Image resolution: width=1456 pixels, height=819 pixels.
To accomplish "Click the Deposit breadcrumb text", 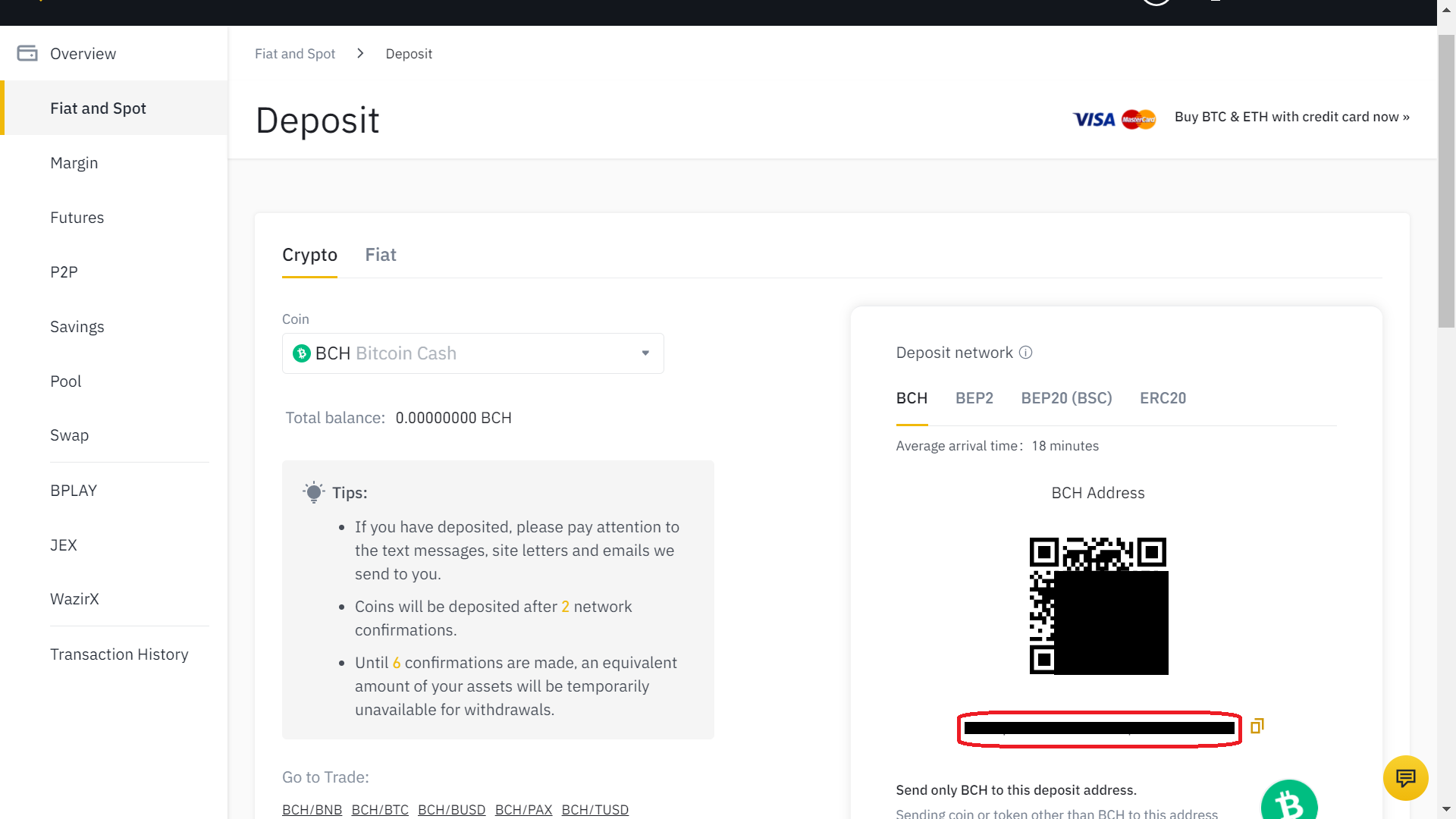I will tap(409, 53).
